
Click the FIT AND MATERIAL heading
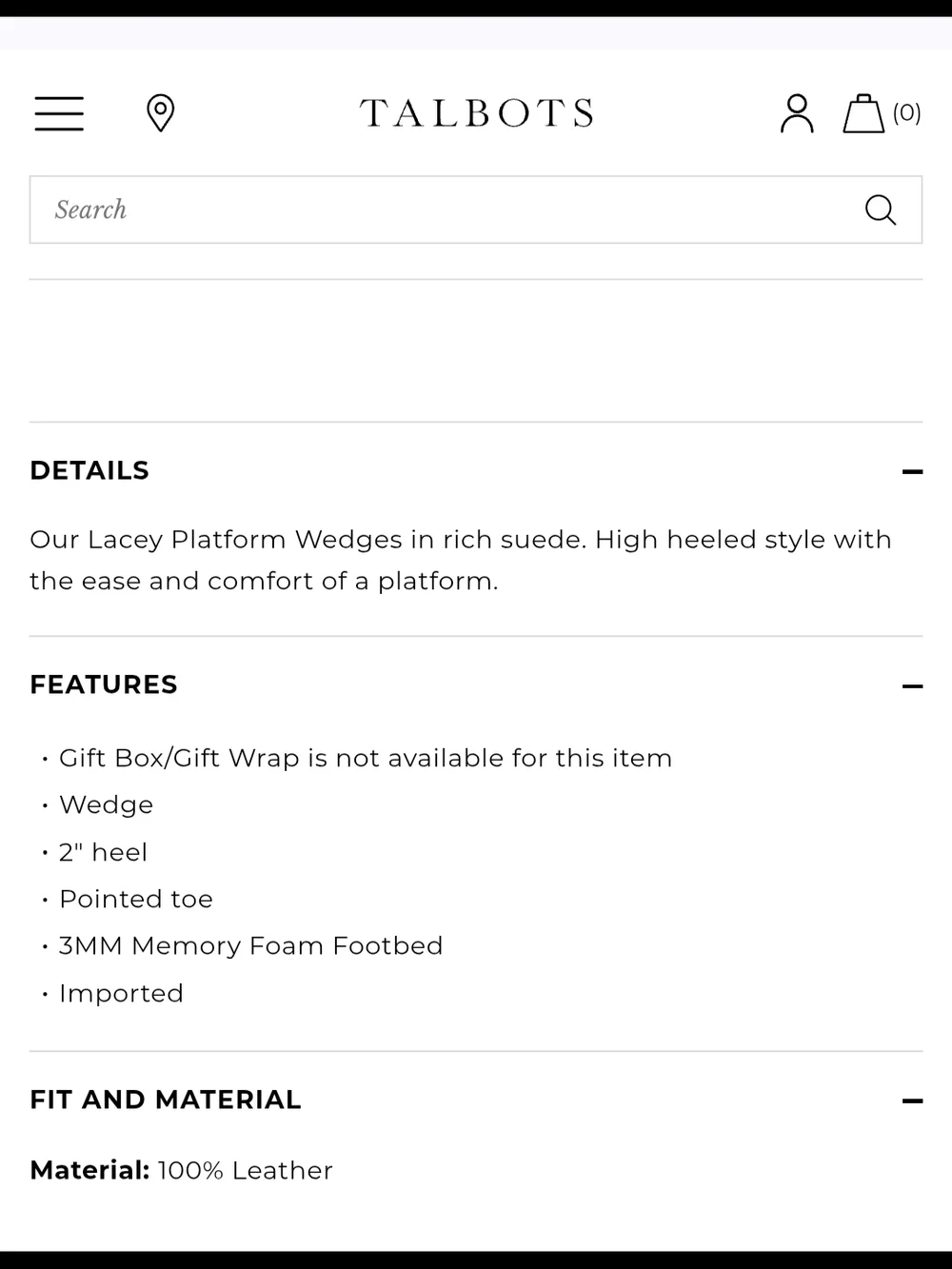pyautogui.click(x=166, y=1100)
